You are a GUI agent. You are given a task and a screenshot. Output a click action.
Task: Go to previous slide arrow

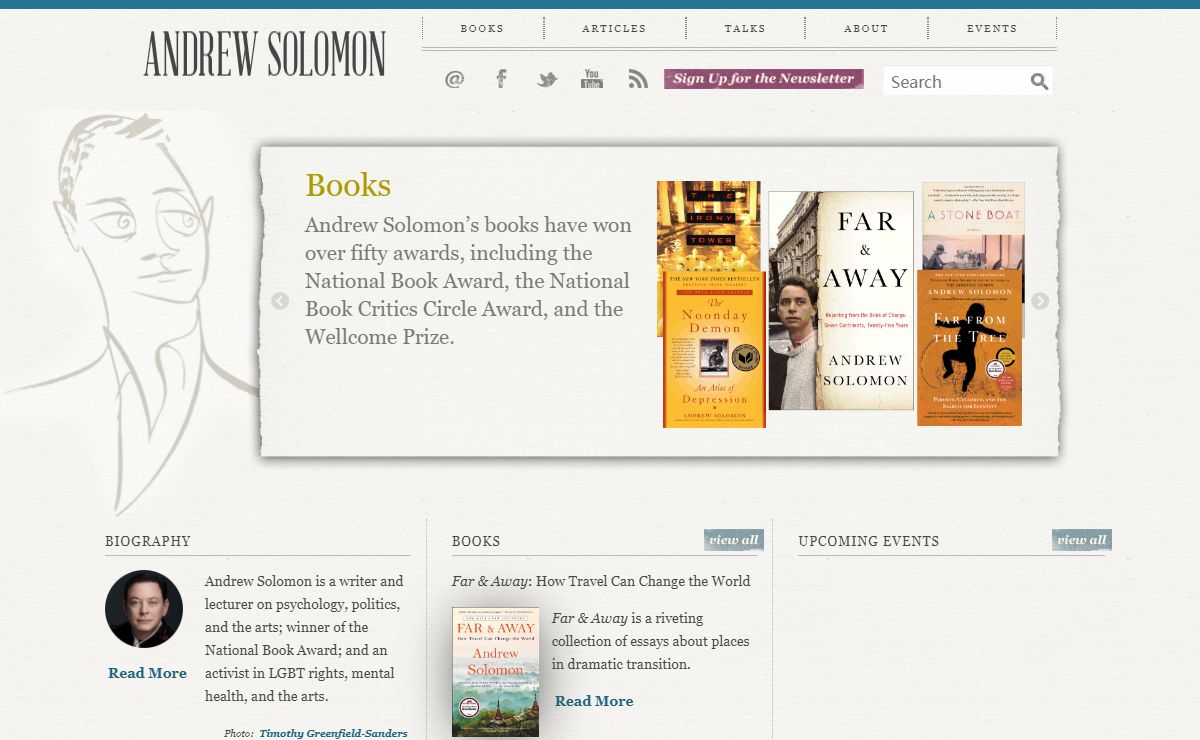(280, 301)
